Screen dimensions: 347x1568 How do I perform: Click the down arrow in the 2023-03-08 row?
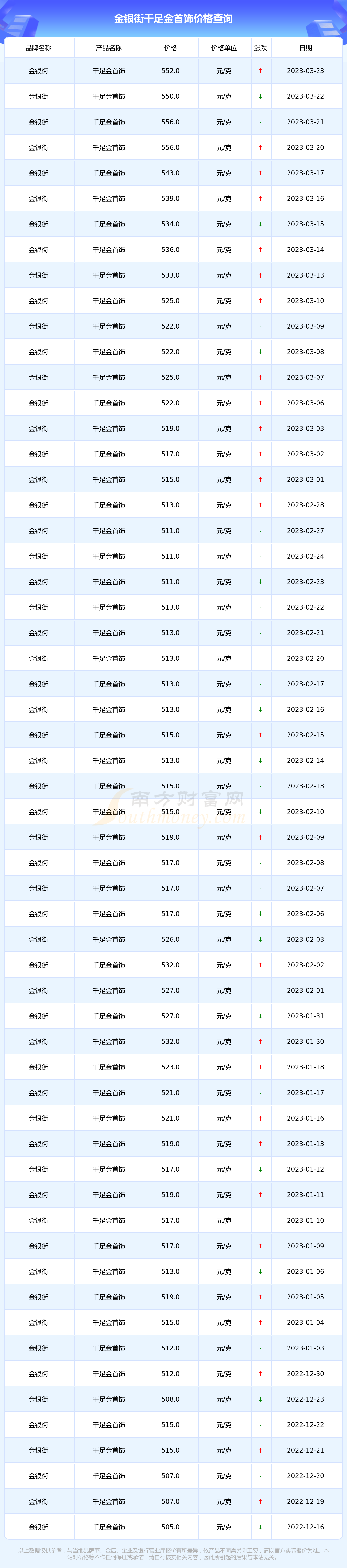click(260, 352)
